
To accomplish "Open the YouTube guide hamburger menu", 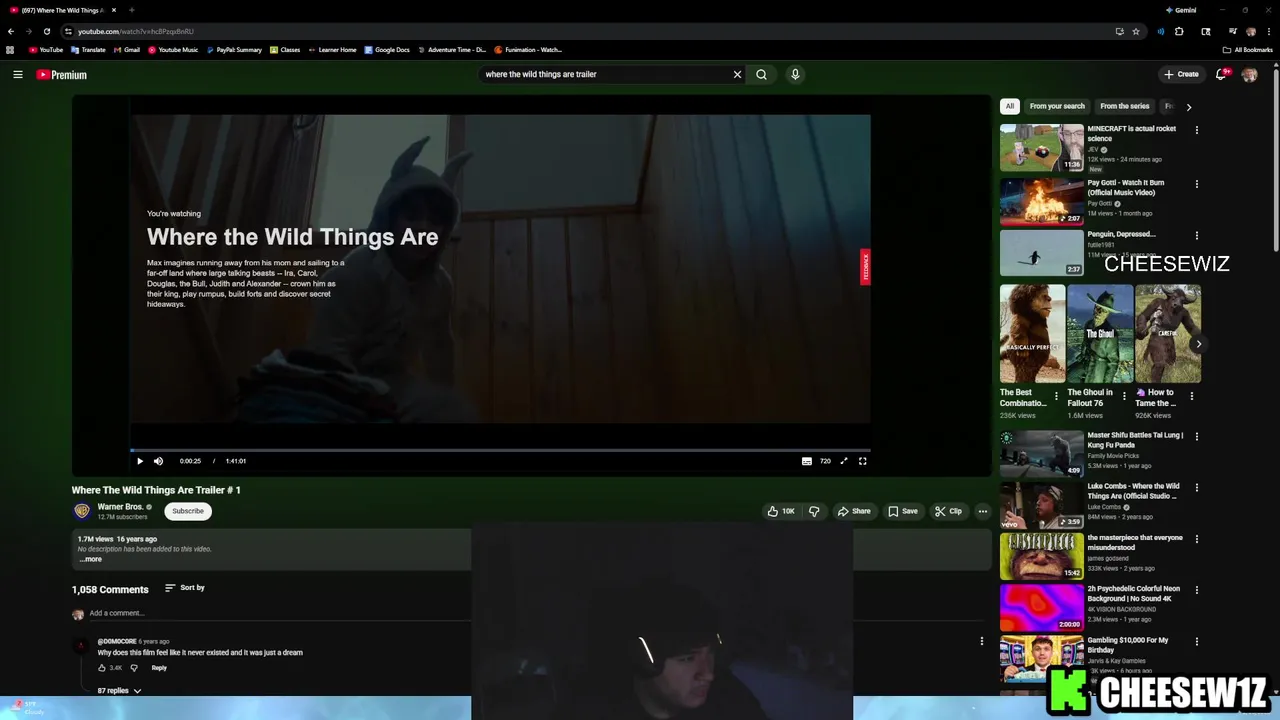I will [x=17, y=74].
